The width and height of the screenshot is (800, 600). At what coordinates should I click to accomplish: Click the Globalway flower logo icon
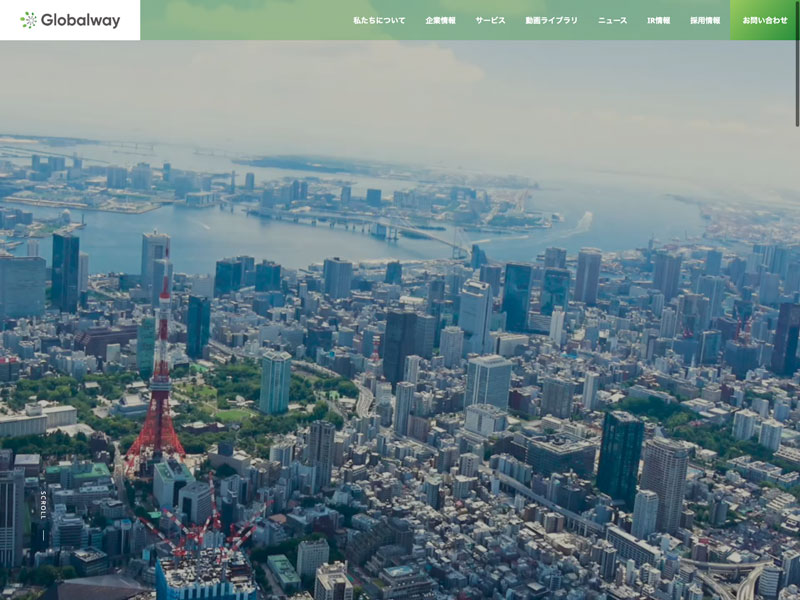click(x=28, y=20)
